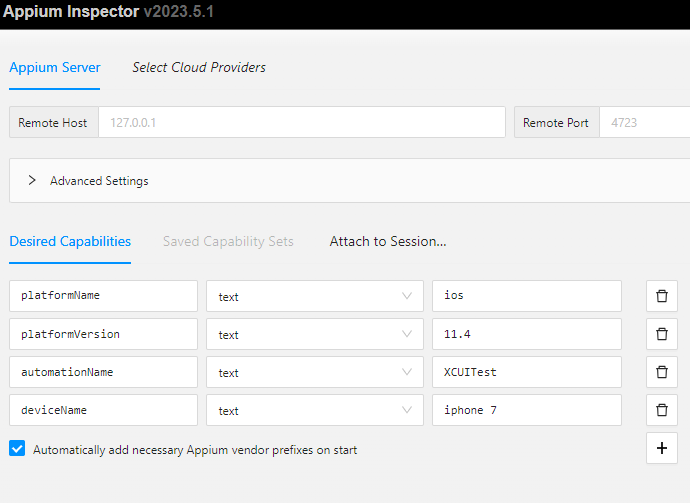Select the Appium Server tab

click(55, 67)
